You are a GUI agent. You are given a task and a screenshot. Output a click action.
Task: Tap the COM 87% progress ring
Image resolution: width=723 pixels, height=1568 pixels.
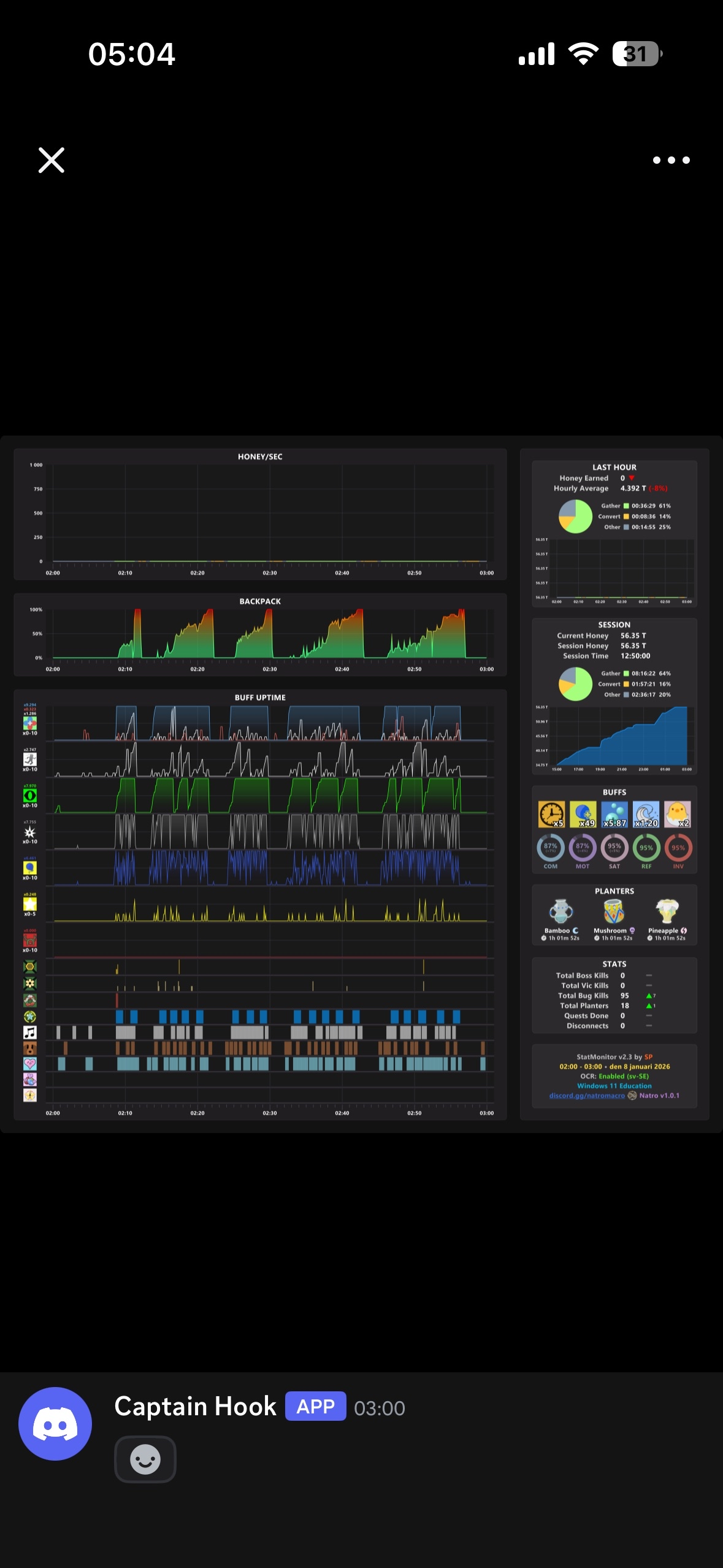pyautogui.click(x=551, y=848)
